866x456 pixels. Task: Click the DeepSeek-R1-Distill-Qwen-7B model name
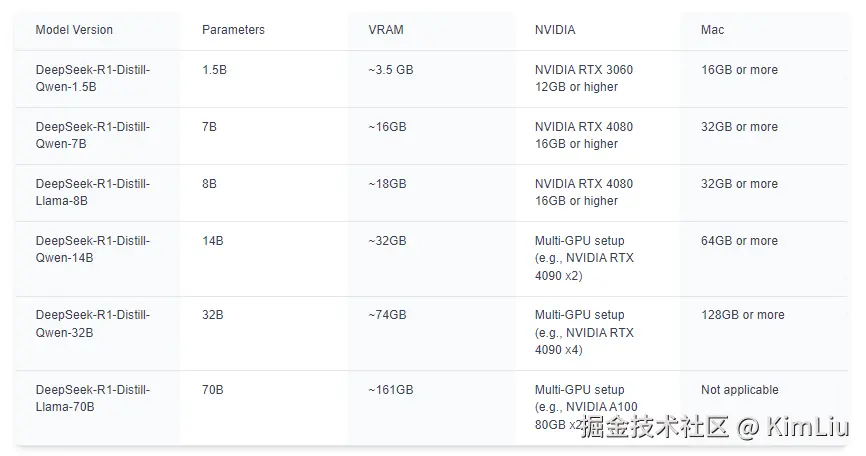coord(93,135)
